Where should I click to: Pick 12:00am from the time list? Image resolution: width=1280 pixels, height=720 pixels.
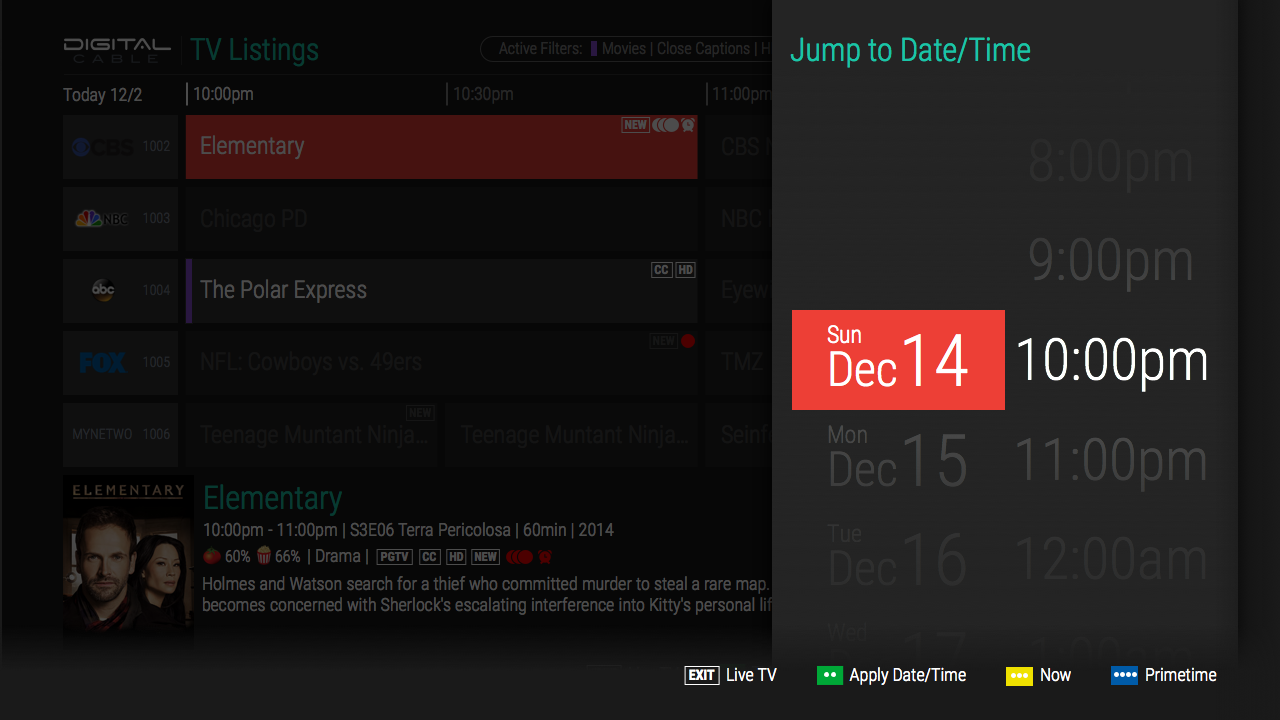coord(1110,558)
